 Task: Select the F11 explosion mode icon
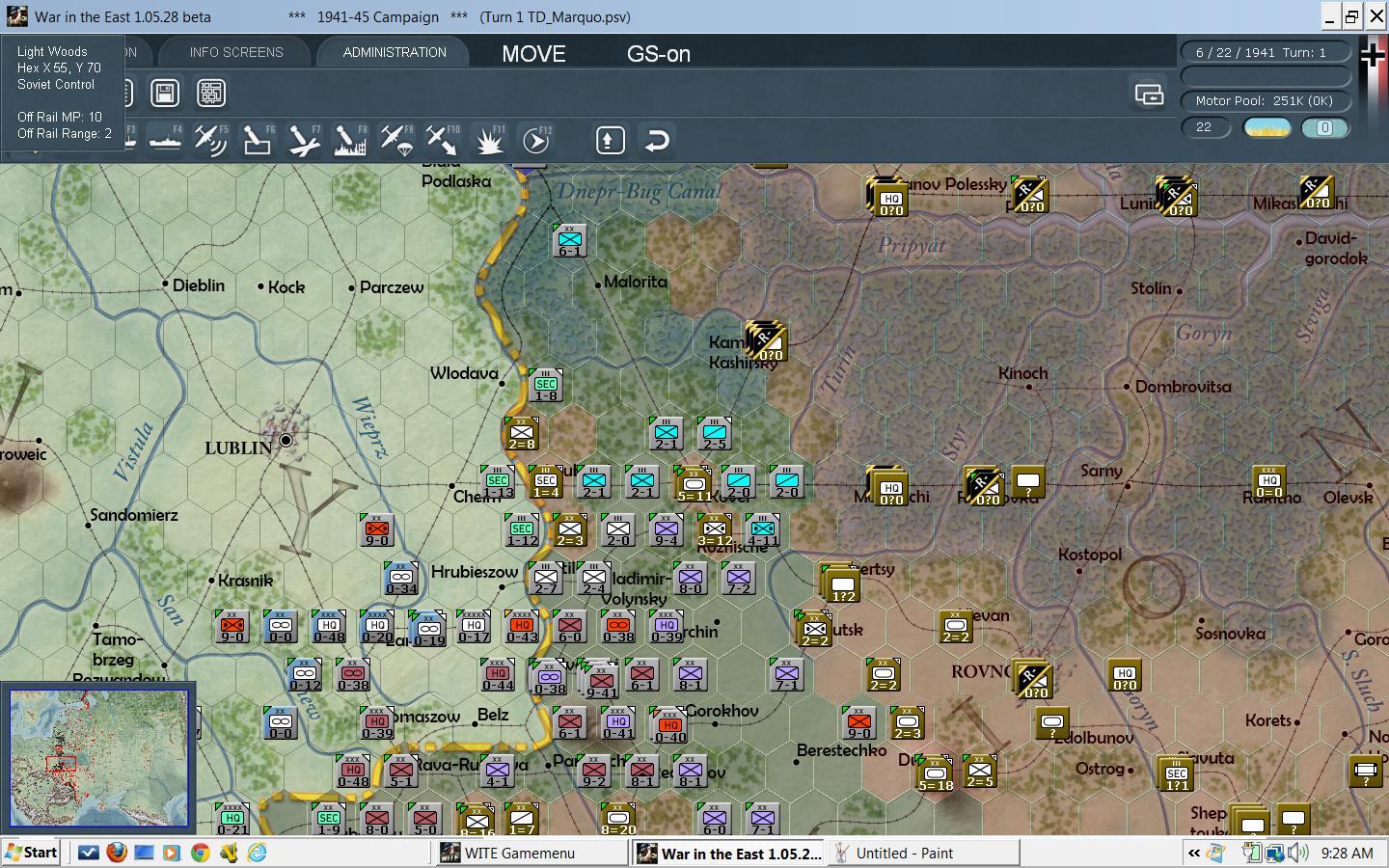[x=489, y=140]
